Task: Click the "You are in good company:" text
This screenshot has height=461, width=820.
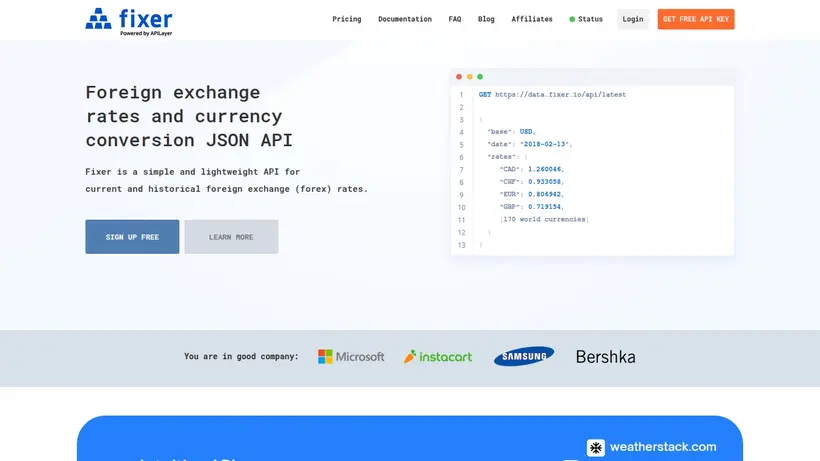Action: click(x=241, y=356)
